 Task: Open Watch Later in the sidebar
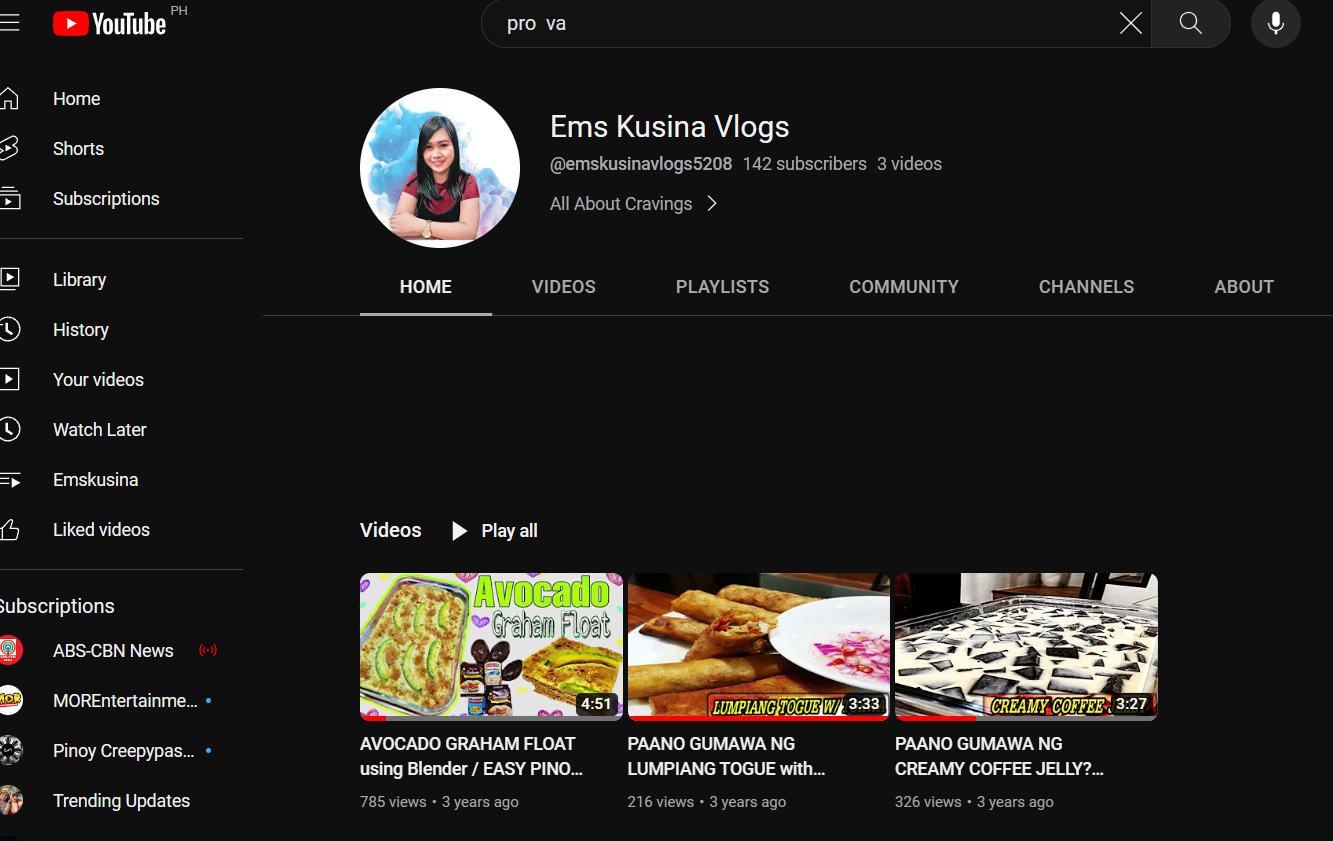click(x=100, y=430)
